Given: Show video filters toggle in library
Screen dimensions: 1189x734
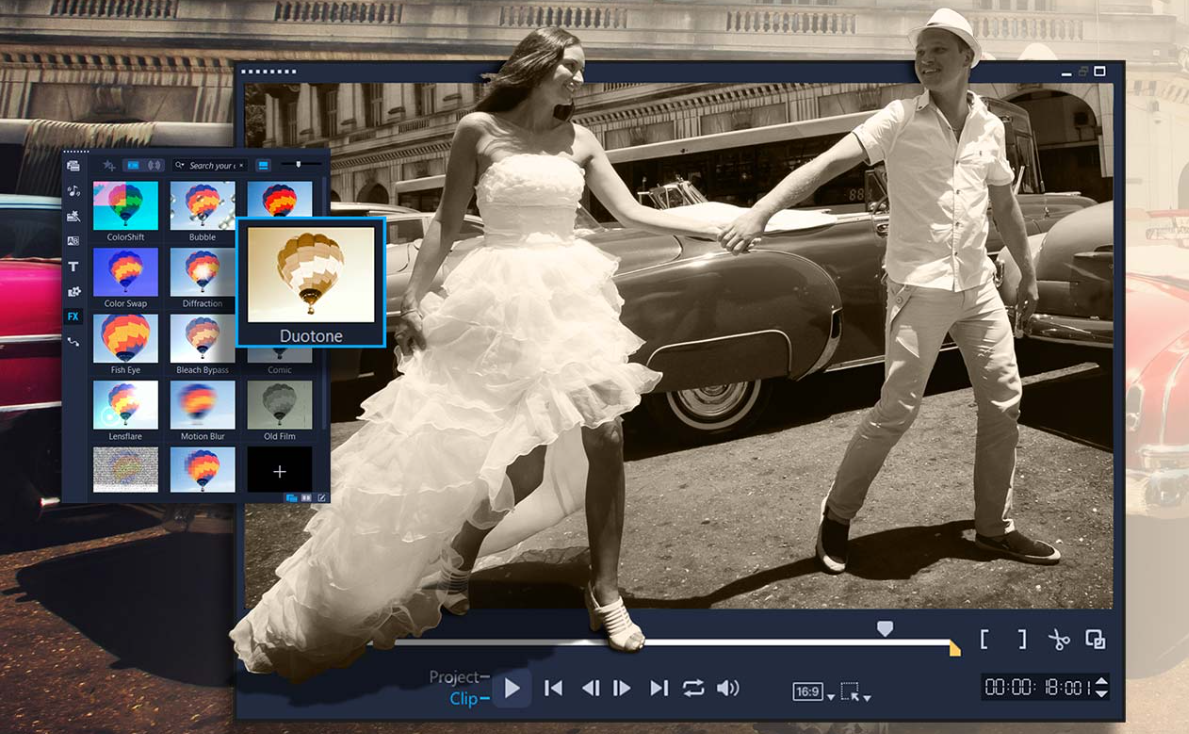Looking at the screenshot, I should [132, 165].
